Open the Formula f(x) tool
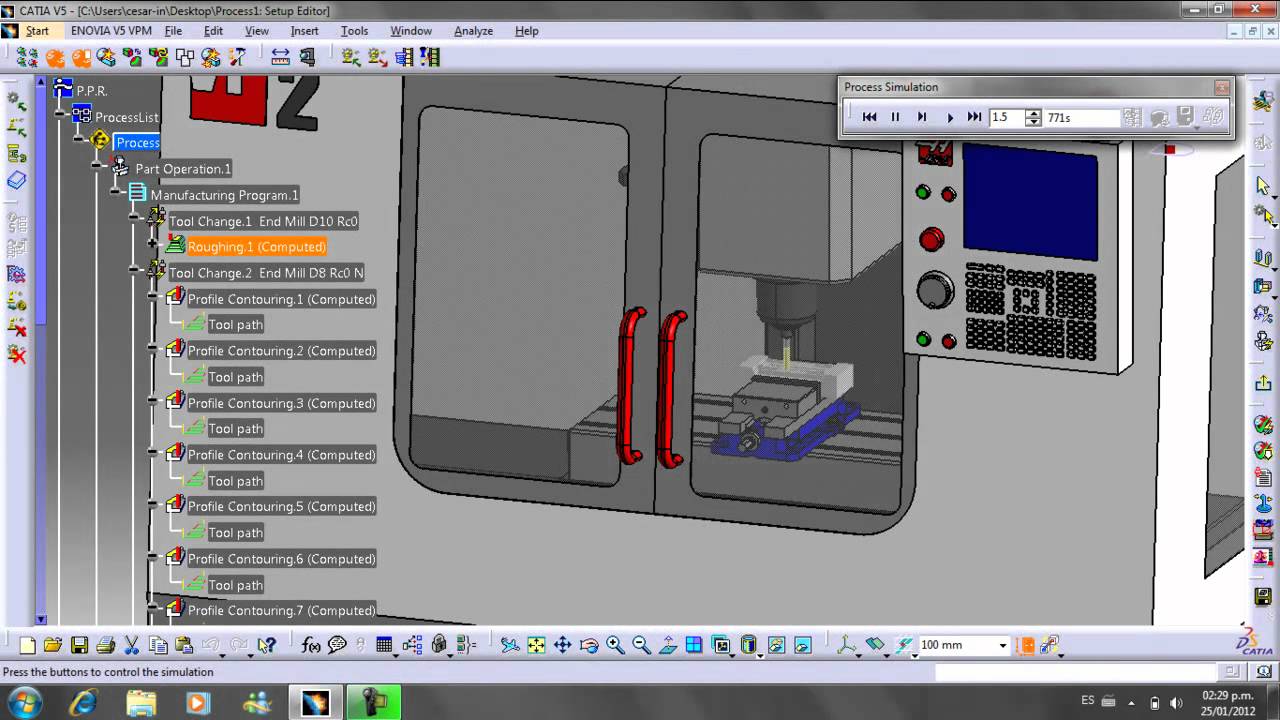 [x=311, y=646]
